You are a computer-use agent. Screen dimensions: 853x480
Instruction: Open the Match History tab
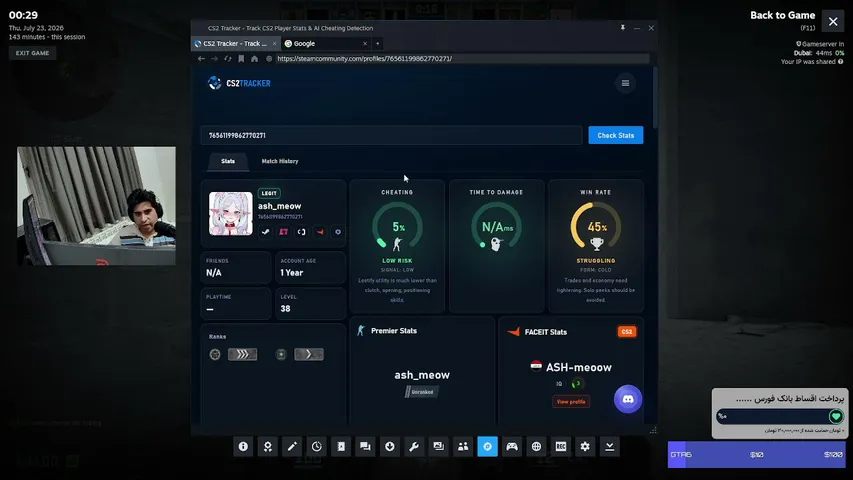coord(280,161)
